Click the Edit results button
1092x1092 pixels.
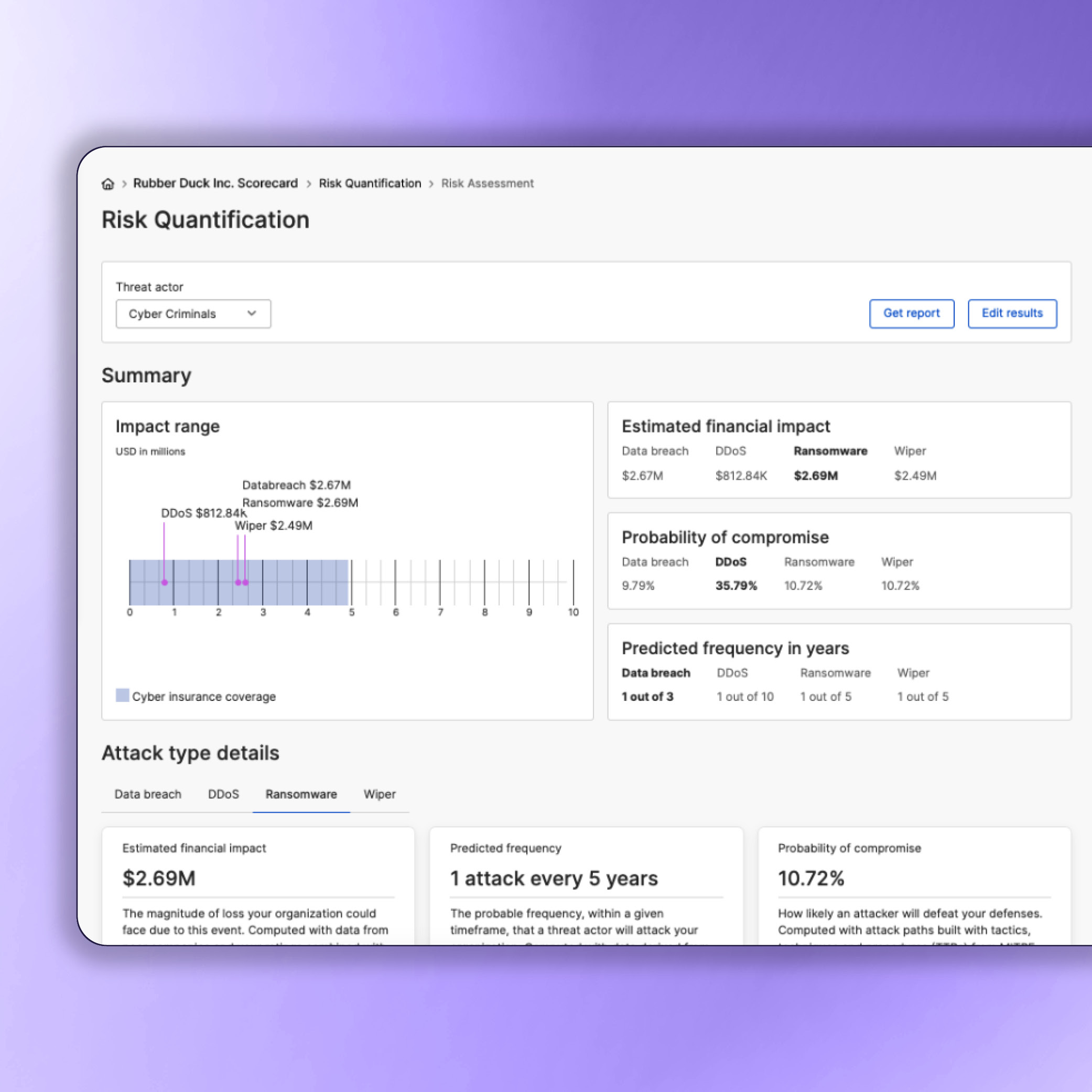coord(1012,313)
